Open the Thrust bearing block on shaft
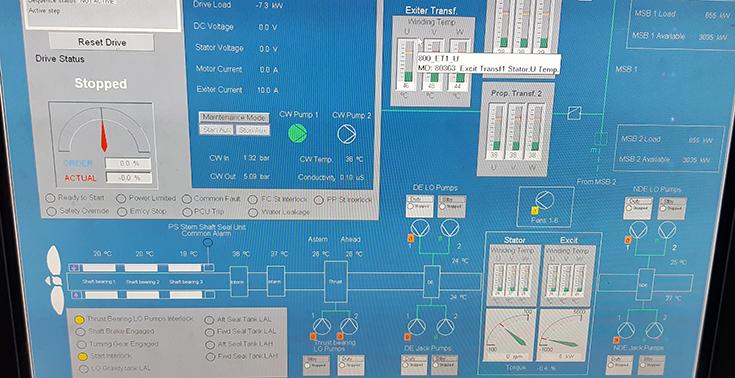This screenshot has width=735, height=378. pyautogui.click(x=336, y=281)
